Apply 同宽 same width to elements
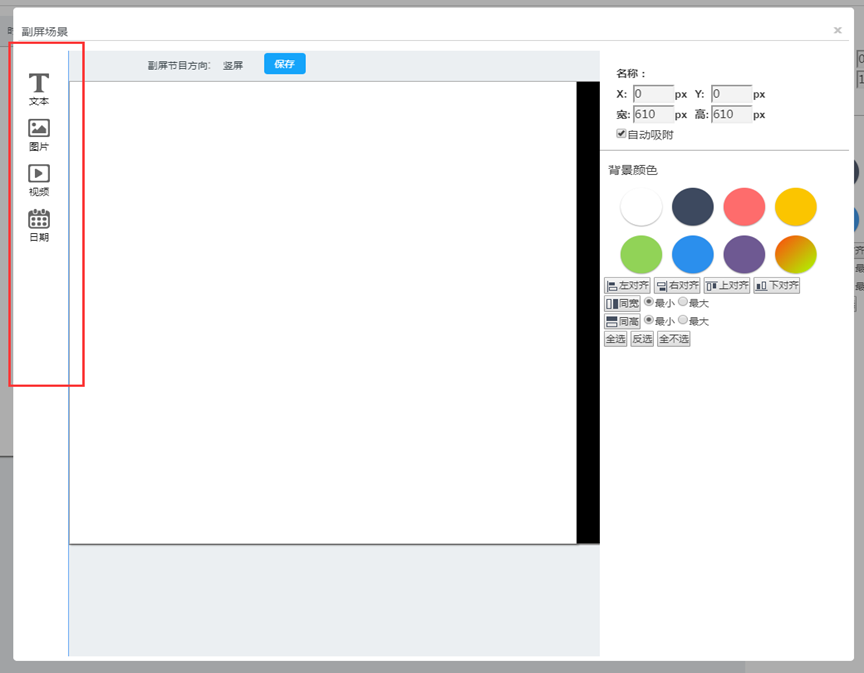864x673 pixels. pos(622,303)
